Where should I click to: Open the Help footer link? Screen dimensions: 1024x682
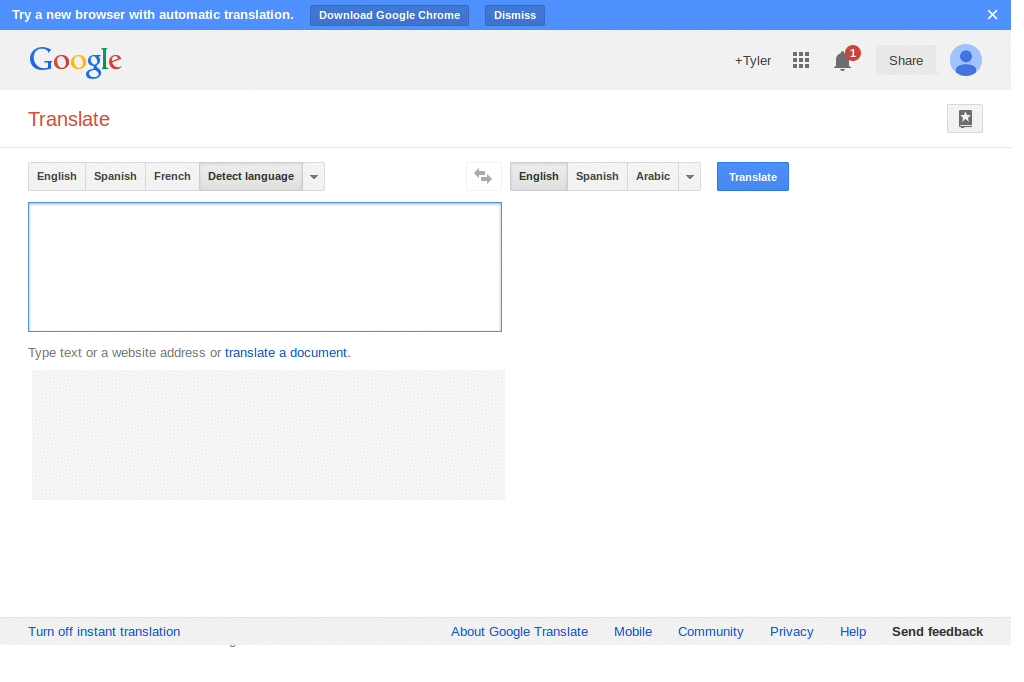tap(853, 632)
